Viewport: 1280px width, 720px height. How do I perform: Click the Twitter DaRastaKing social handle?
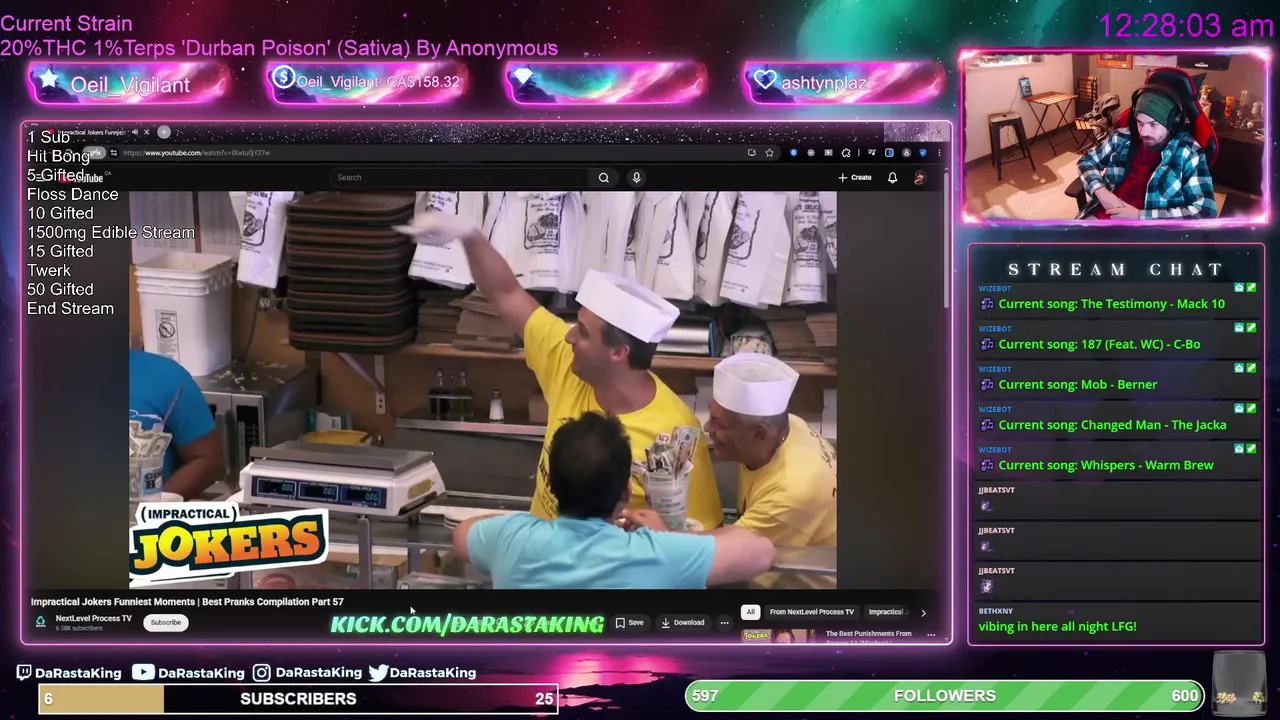pyautogui.click(x=422, y=673)
